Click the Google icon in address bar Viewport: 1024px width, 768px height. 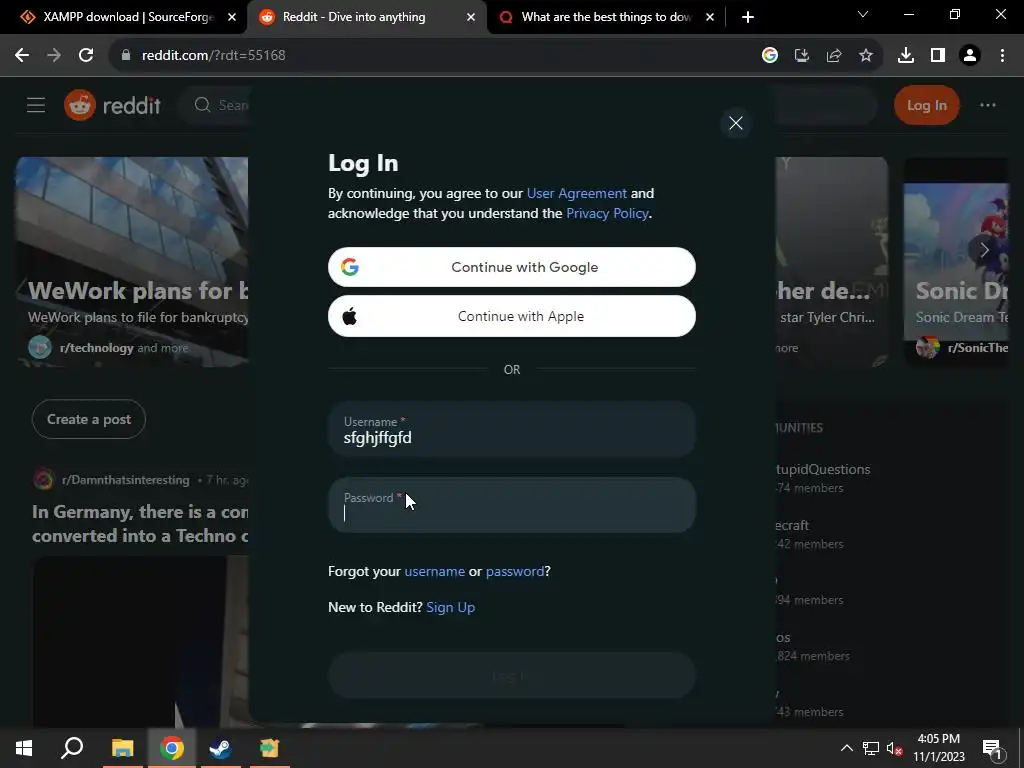(770, 56)
